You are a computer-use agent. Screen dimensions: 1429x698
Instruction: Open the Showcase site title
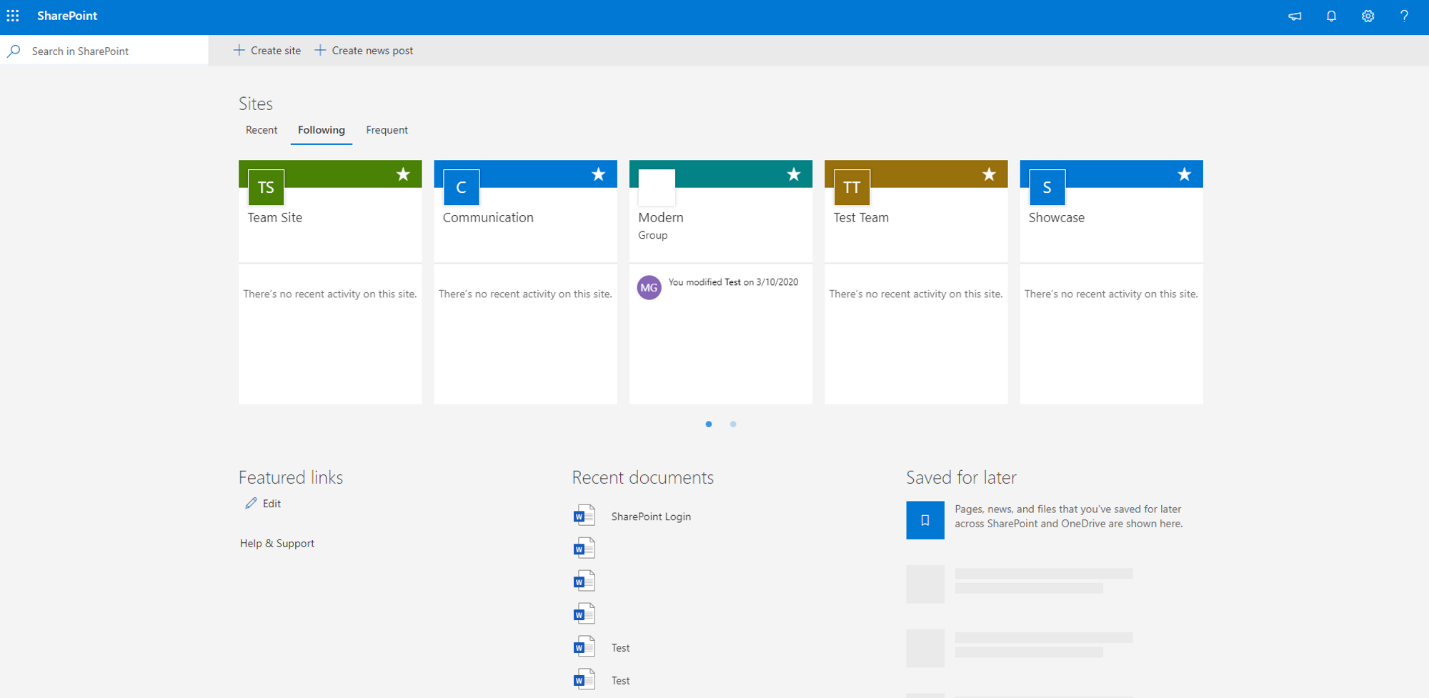pos(1057,217)
